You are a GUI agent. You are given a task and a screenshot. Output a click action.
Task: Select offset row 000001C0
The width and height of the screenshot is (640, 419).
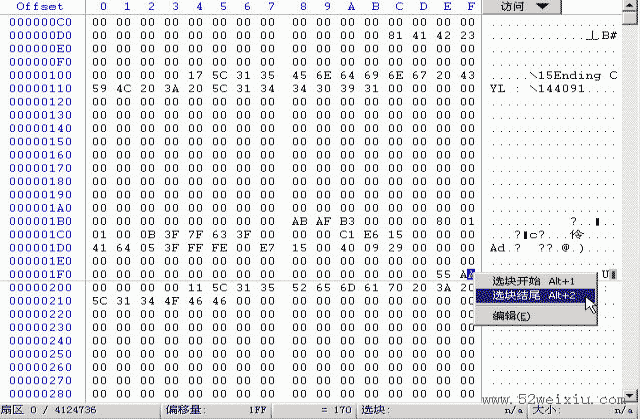tap(40, 235)
